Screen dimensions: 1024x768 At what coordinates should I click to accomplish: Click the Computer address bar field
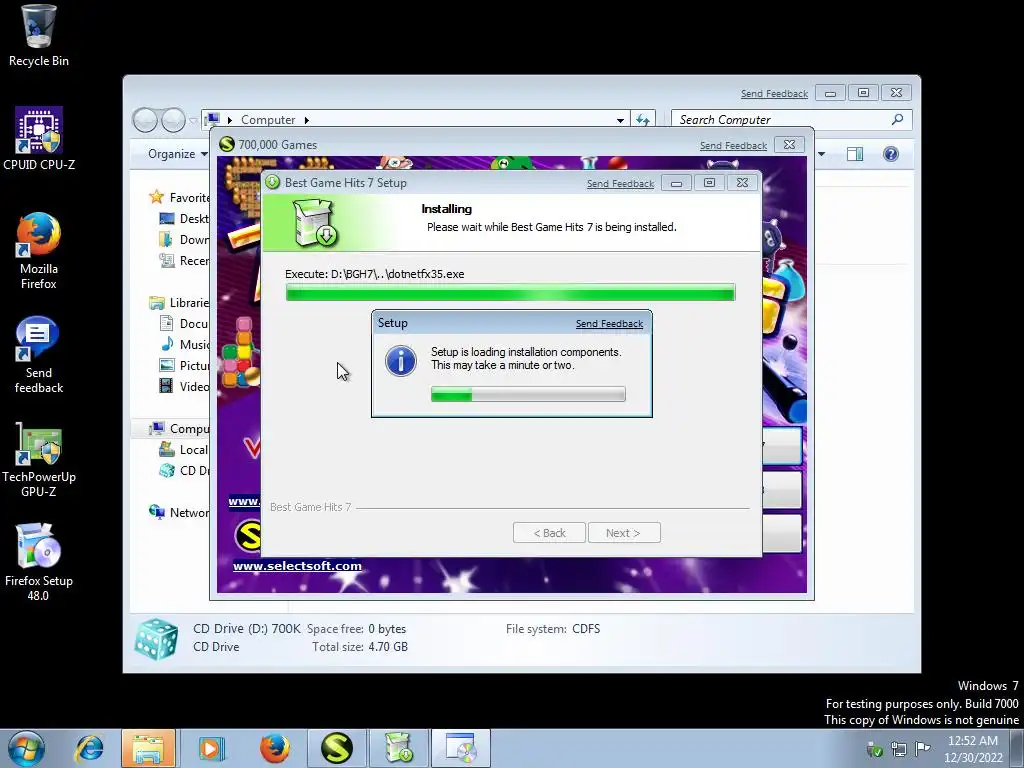tap(415, 120)
